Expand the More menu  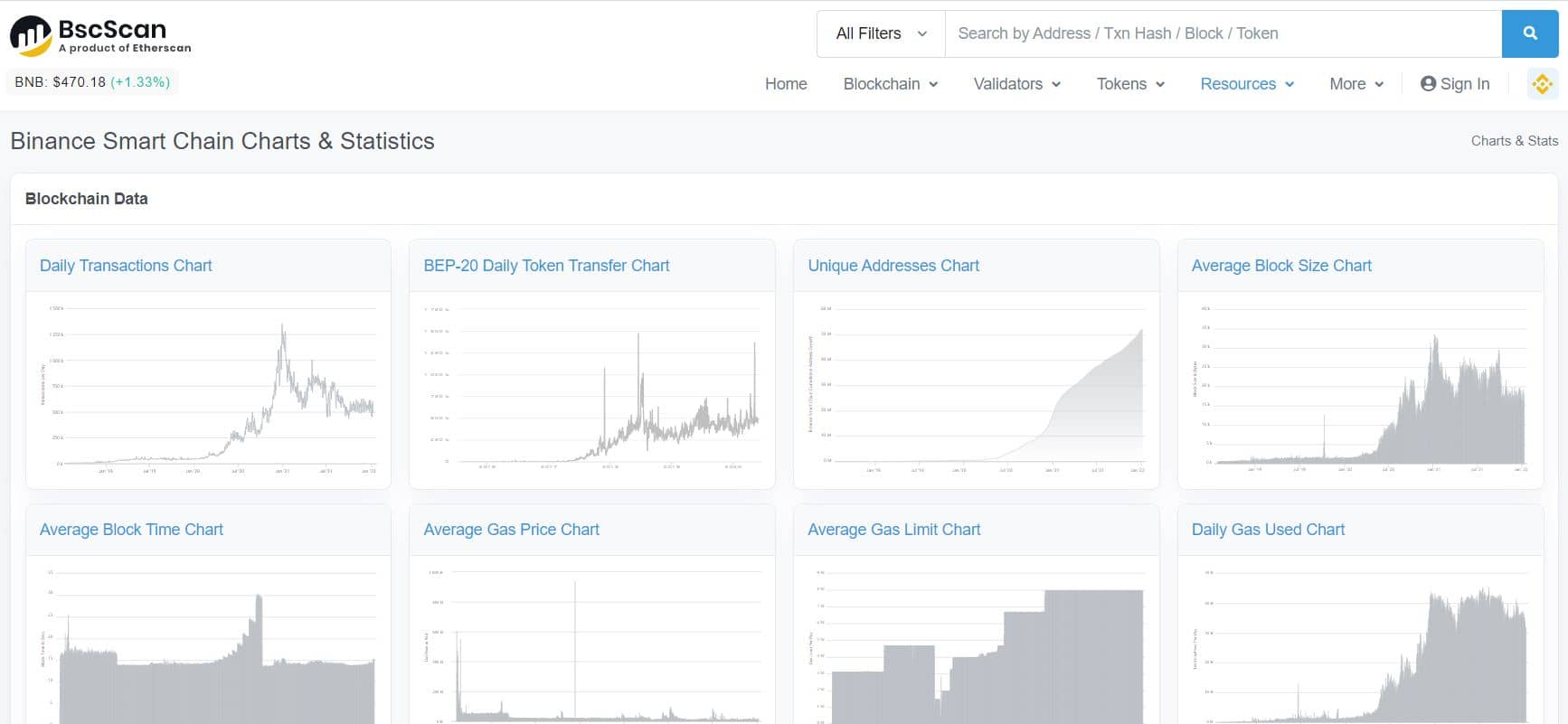coord(1356,84)
